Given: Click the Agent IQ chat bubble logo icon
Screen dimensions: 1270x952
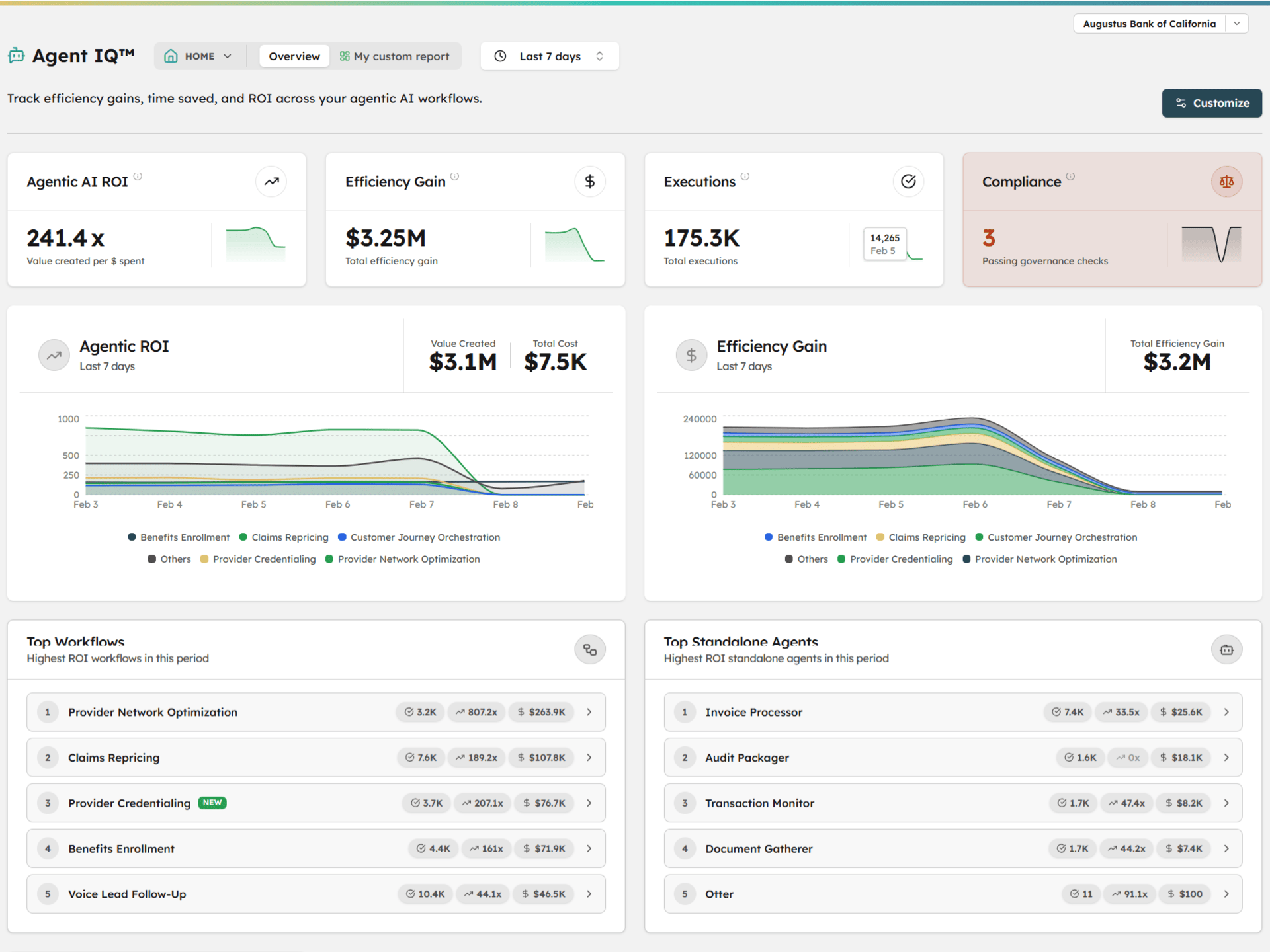Looking at the screenshot, I should [x=16, y=56].
